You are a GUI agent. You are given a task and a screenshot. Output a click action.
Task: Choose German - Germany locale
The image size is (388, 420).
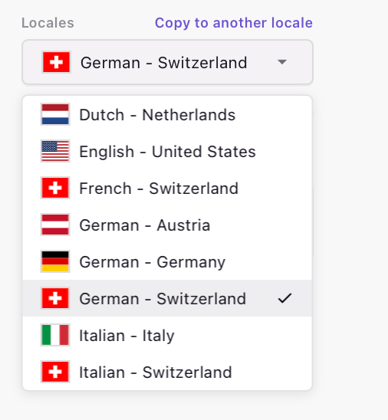coord(167,262)
